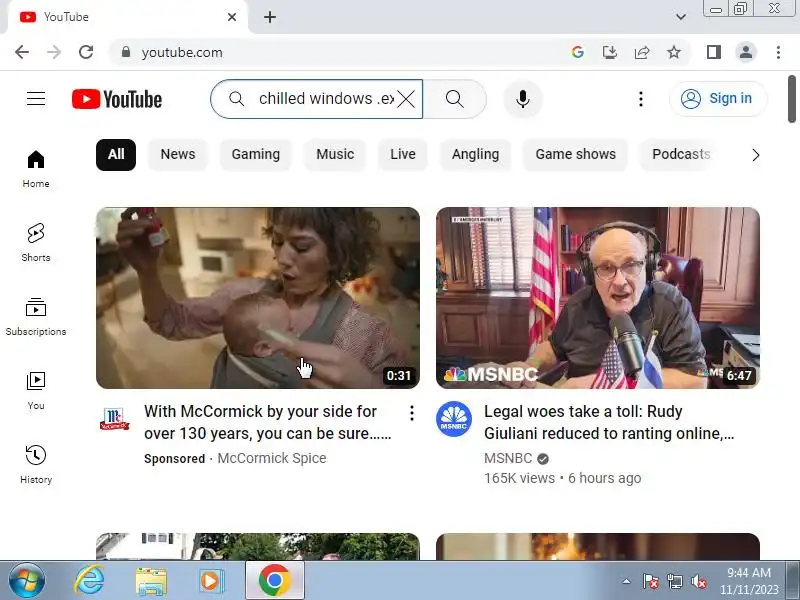This screenshot has width=800, height=600.
Task: Go back with browser back arrow
Action: click(22, 52)
